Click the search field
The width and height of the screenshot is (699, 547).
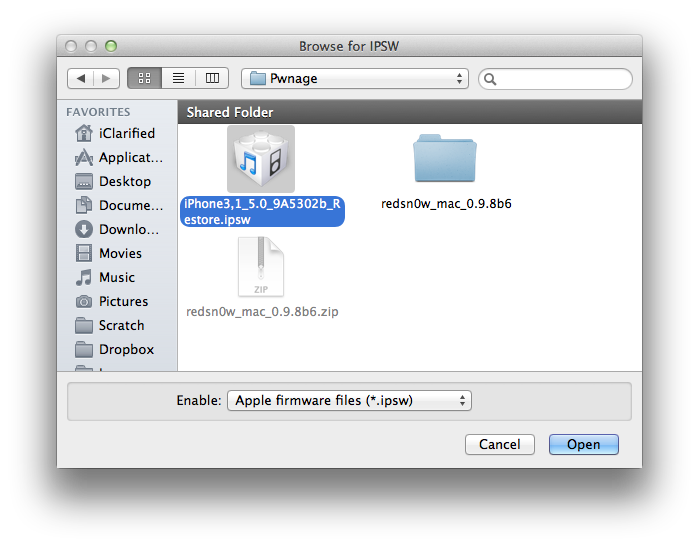(x=555, y=79)
